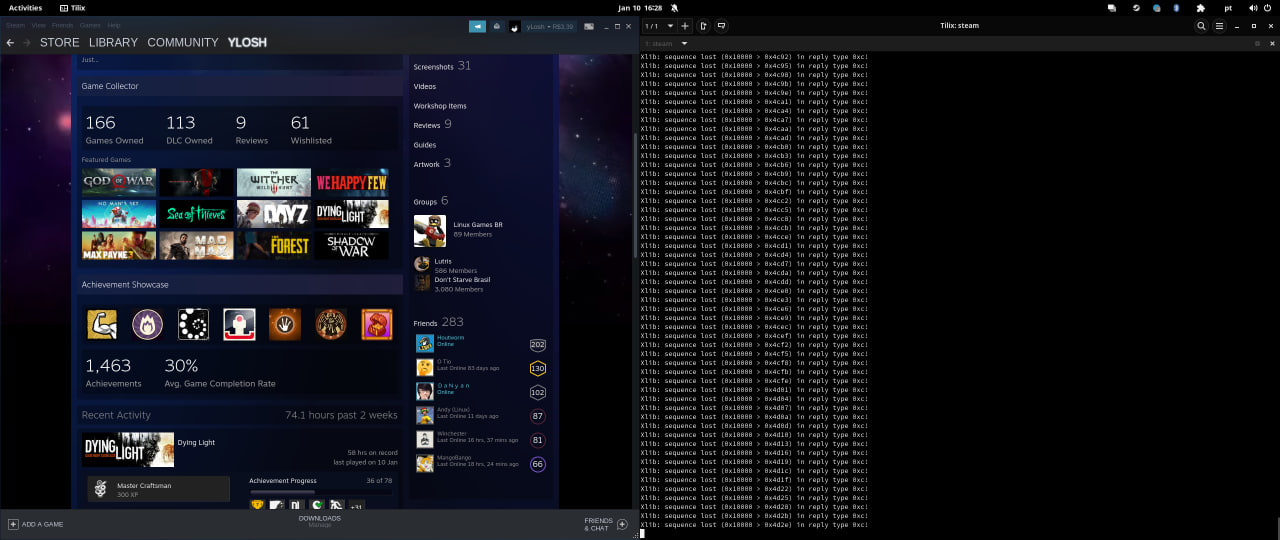Open the Reviews link in the sidebar
The width and height of the screenshot is (1280, 540).
tap(432, 124)
